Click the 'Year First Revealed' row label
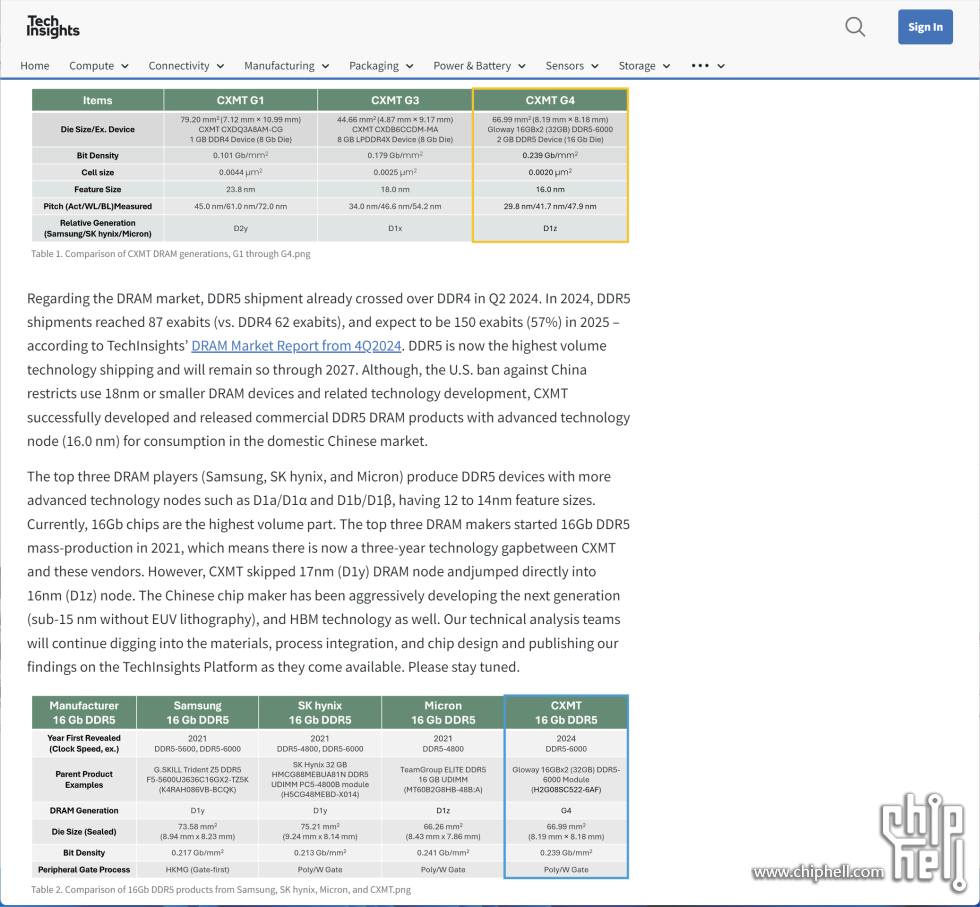Screen dimensions: 980x907 (x=84, y=743)
